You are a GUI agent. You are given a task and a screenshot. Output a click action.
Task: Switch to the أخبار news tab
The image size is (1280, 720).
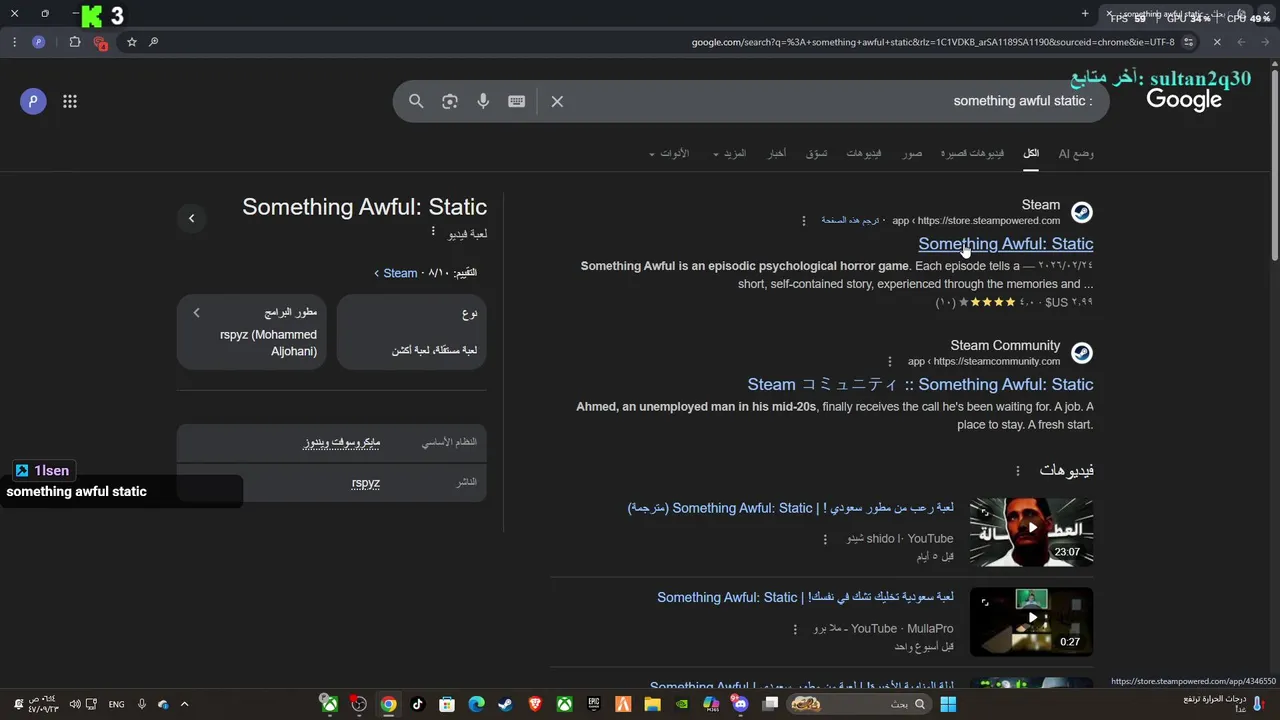tap(777, 153)
